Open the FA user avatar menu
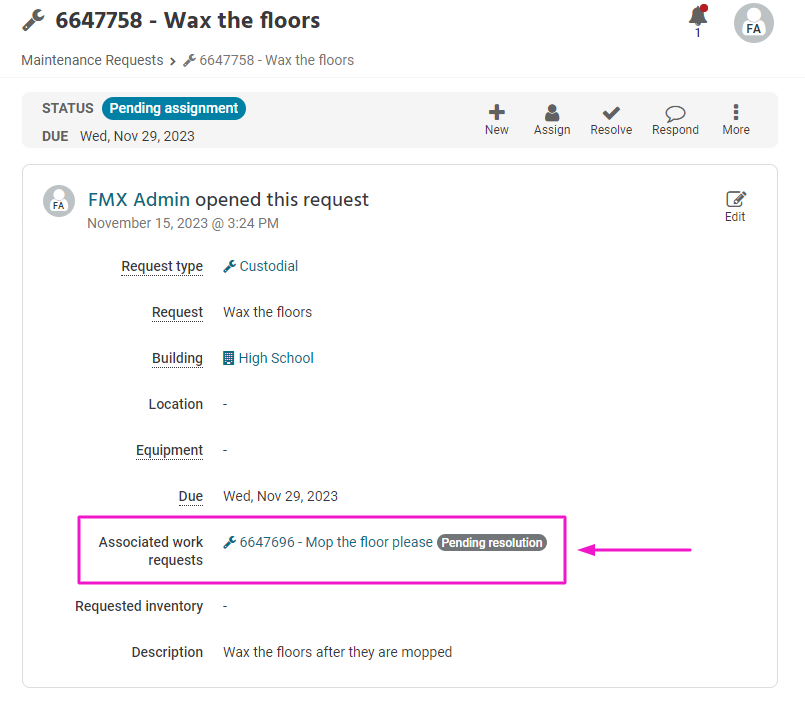805x714 pixels. coord(753,24)
